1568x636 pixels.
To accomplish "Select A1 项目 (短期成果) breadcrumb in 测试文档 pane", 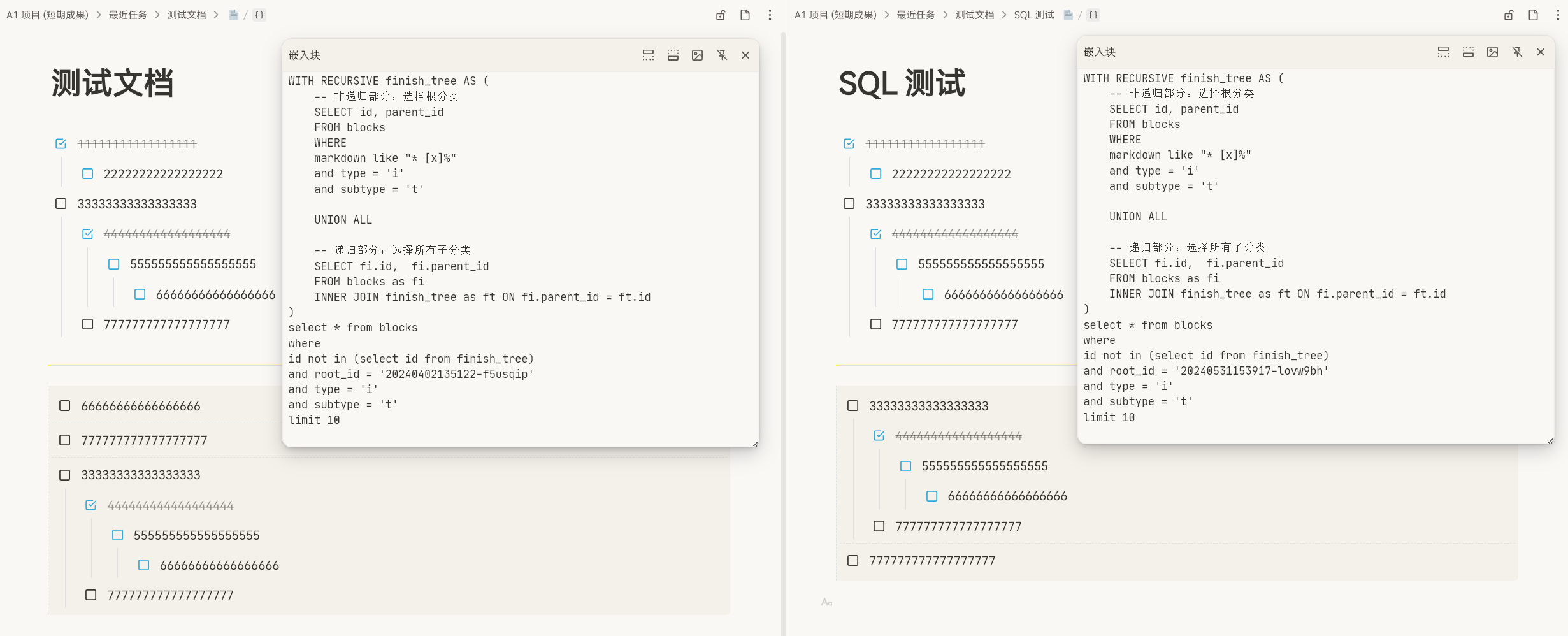I will pyautogui.click(x=47, y=15).
